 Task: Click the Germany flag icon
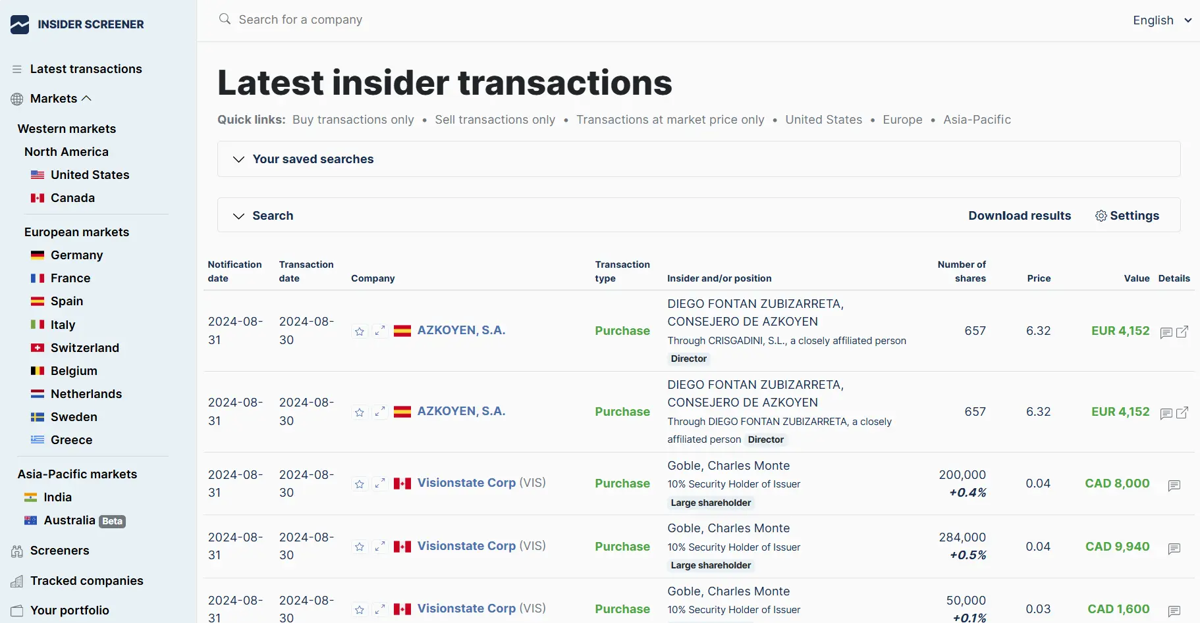point(37,255)
